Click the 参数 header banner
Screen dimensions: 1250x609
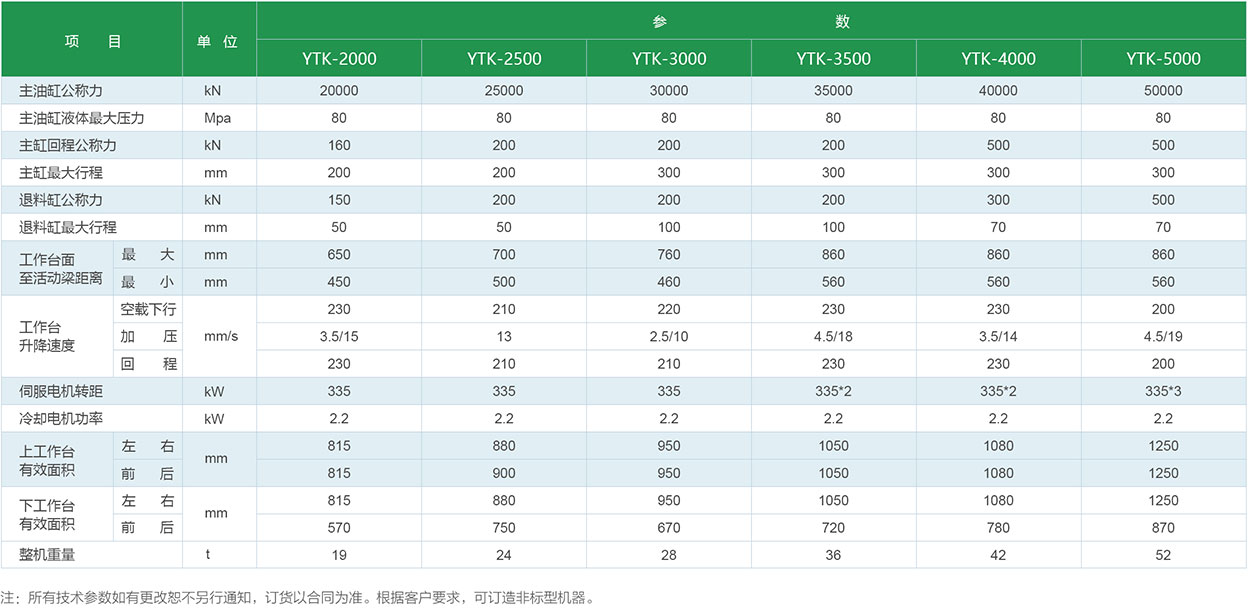coord(751,21)
